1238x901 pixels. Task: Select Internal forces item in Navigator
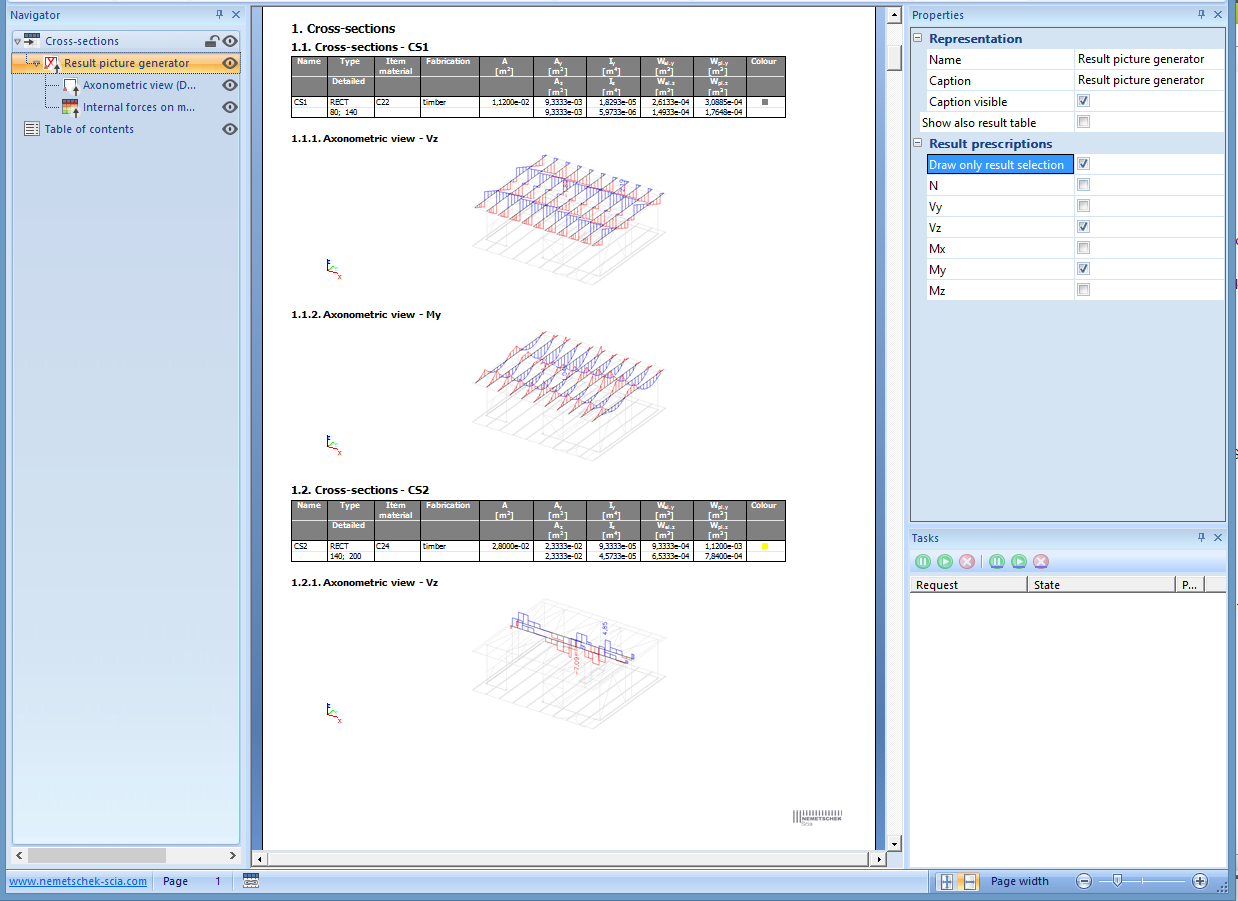click(138, 107)
